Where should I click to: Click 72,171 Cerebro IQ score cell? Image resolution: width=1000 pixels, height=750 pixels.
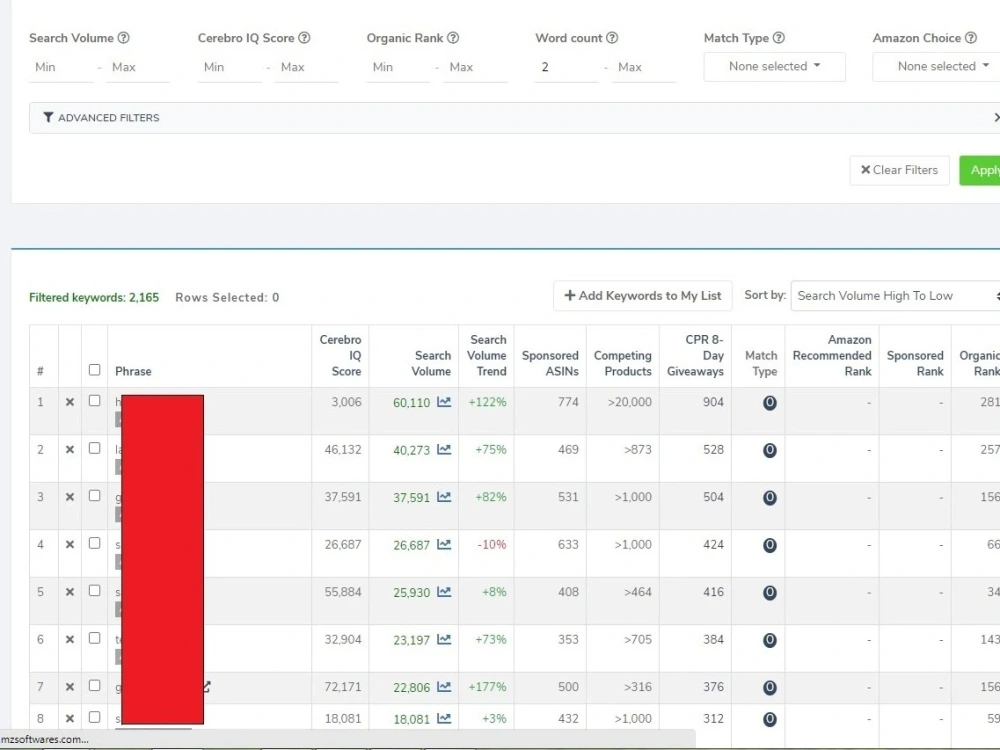click(x=342, y=687)
